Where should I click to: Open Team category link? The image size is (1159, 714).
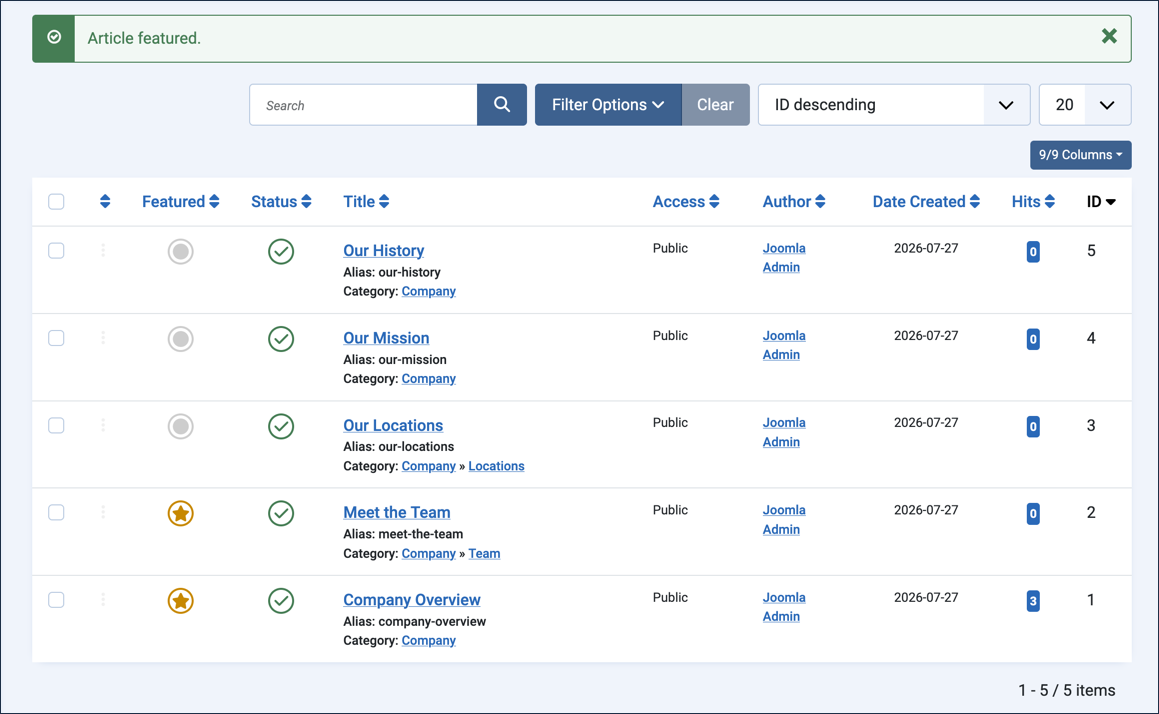[x=484, y=554]
